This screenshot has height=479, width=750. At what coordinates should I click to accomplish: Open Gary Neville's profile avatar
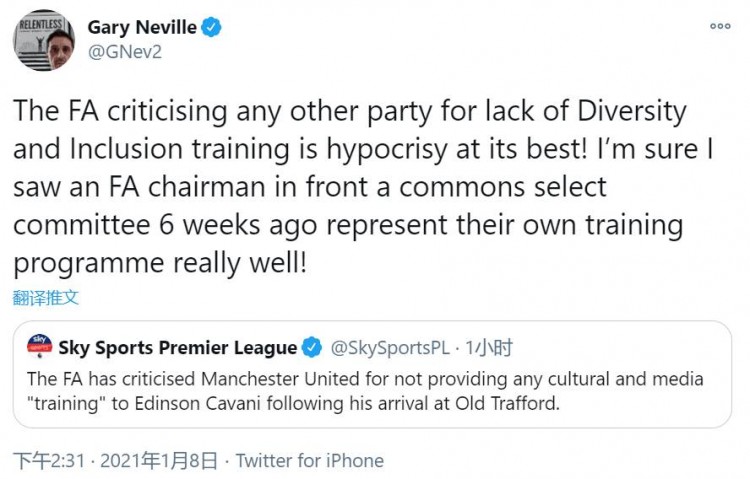coord(44,40)
